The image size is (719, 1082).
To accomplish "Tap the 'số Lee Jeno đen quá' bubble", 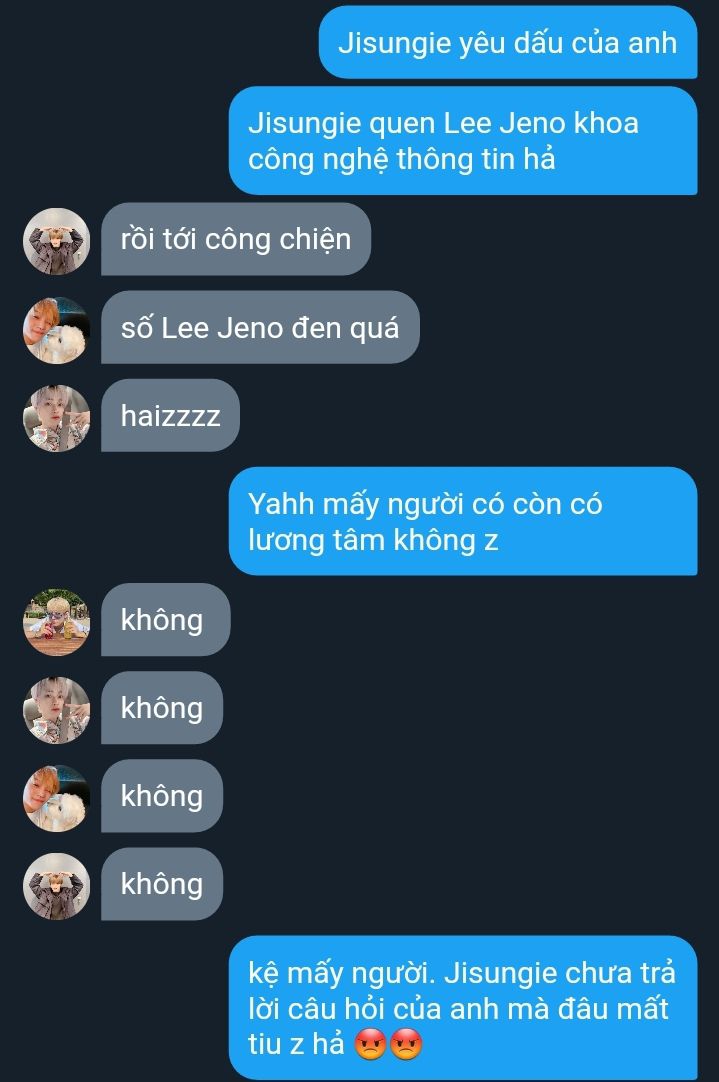I will point(260,327).
